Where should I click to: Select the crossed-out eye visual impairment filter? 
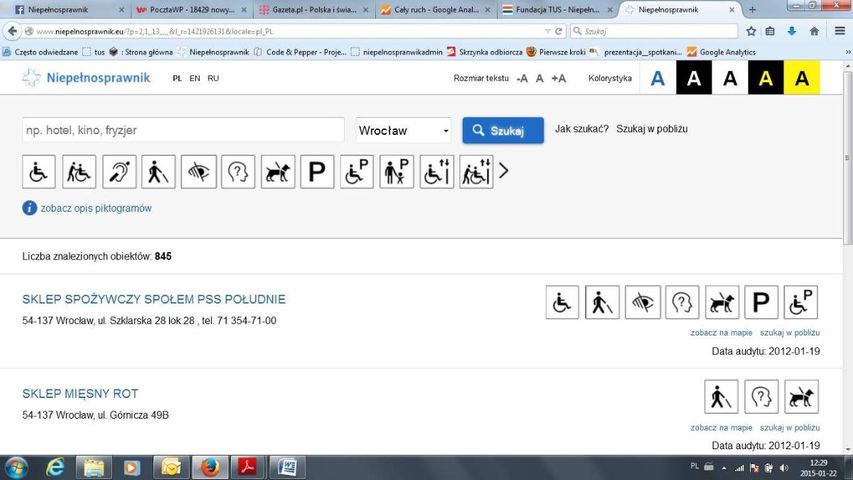click(198, 172)
